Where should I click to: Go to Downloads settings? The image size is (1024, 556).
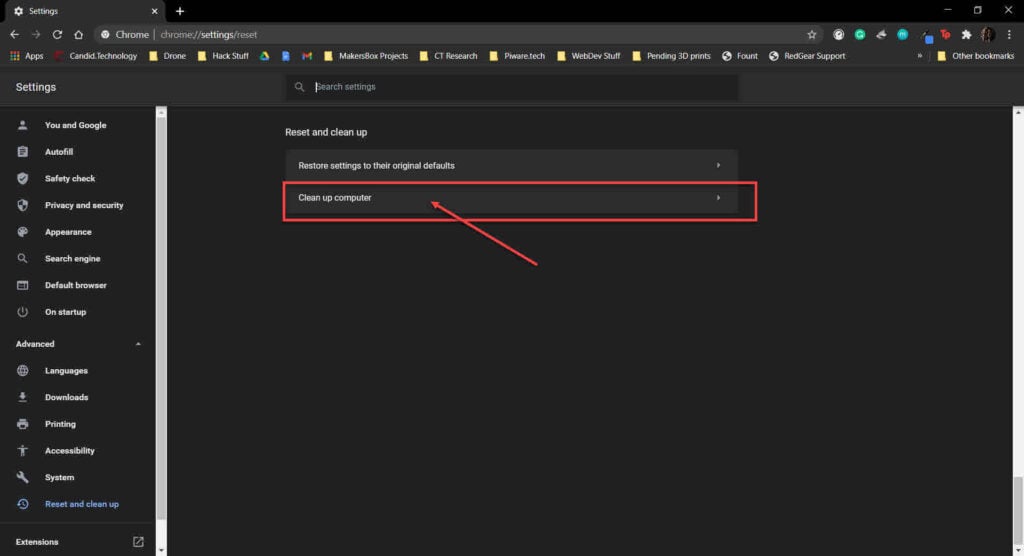[67, 397]
